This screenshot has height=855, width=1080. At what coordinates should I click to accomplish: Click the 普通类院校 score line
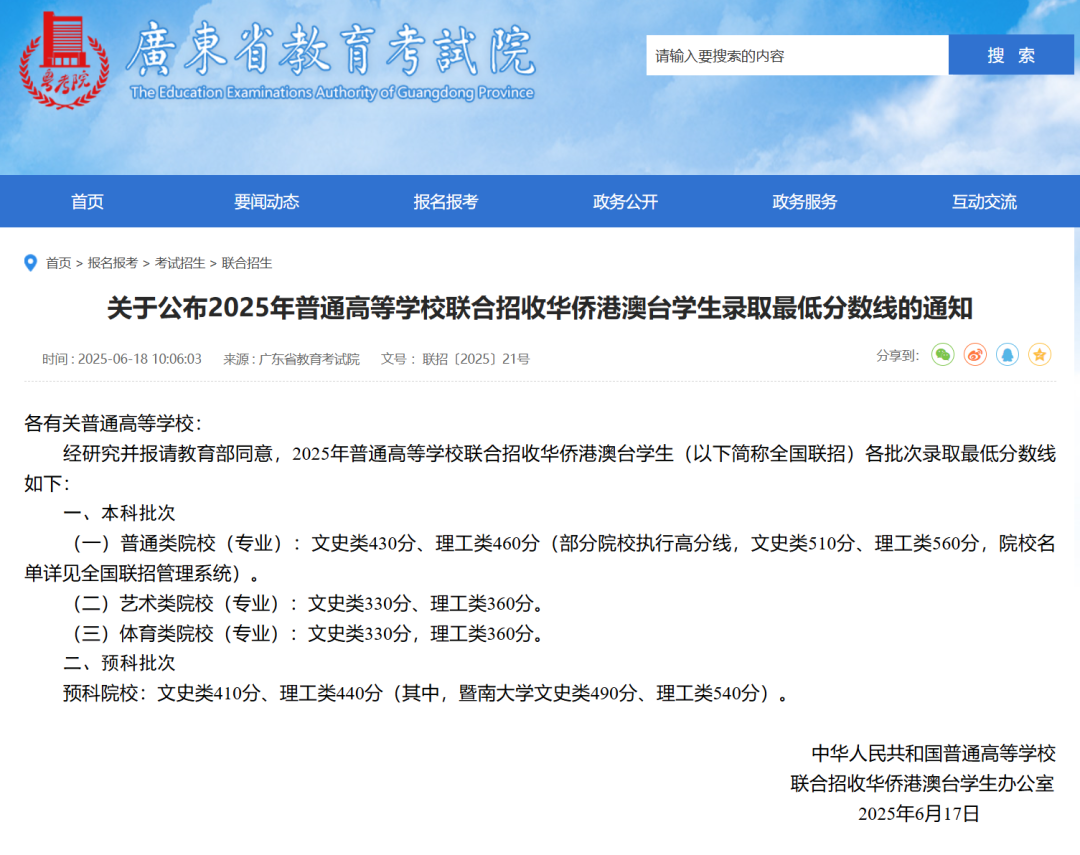tap(539, 558)
